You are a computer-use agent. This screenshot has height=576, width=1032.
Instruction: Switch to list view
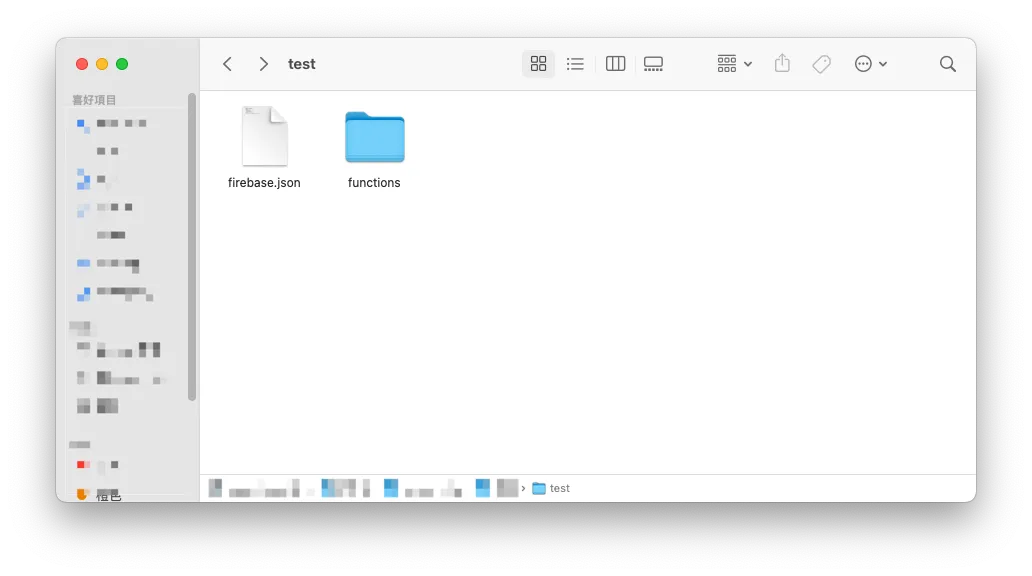pyautogui.click(x=575, y=64)
